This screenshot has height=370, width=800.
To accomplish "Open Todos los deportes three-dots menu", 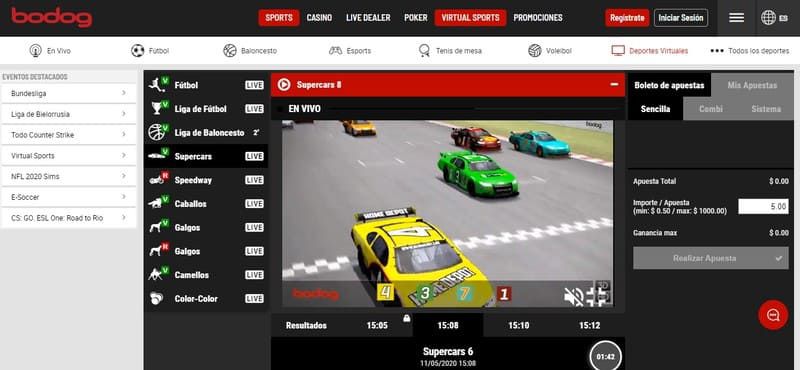I will click(x=717, y=51).
